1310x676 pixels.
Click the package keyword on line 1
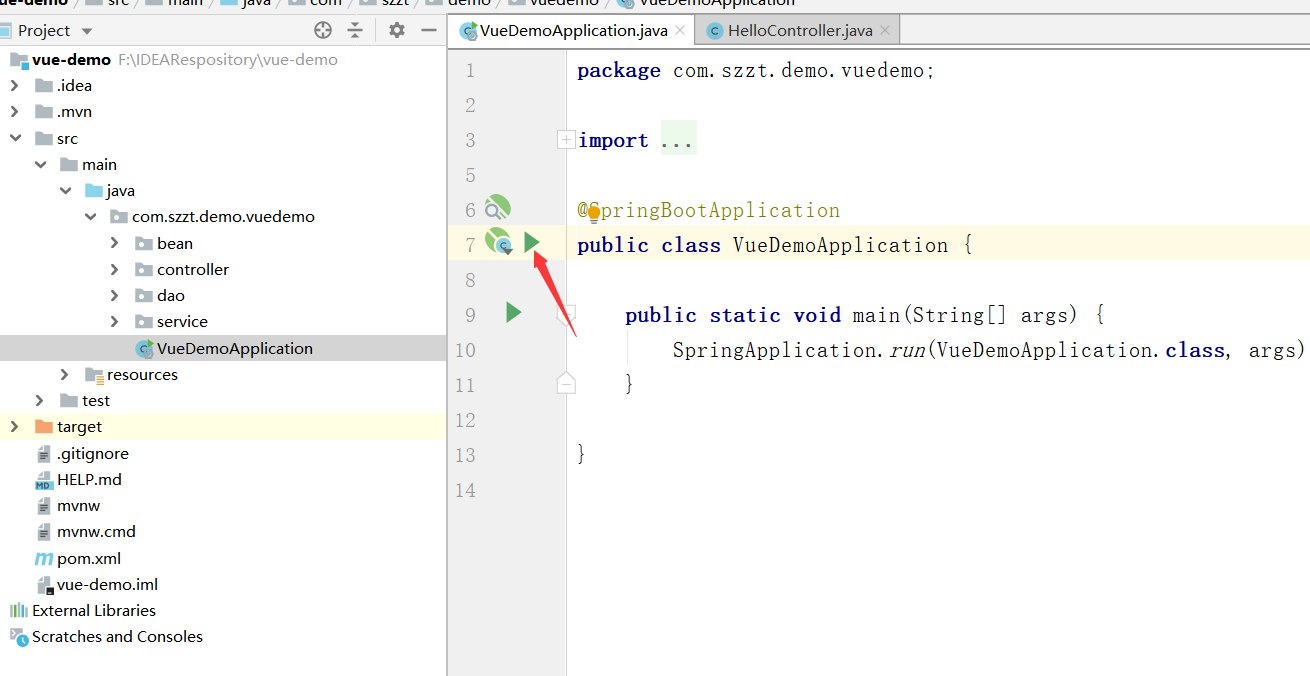[619, 71]
